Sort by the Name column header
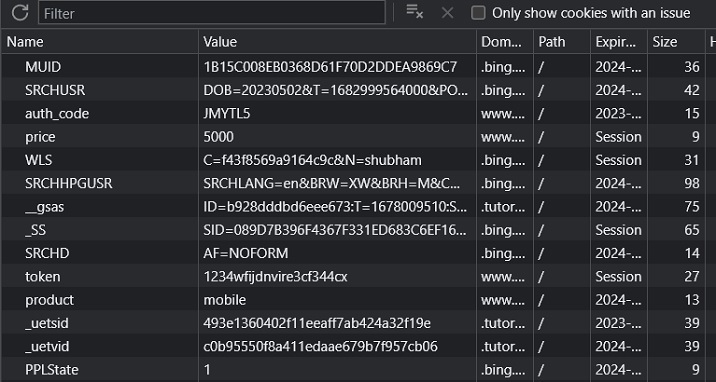Viewport: 716px width, 382px height. coord(100,42)
